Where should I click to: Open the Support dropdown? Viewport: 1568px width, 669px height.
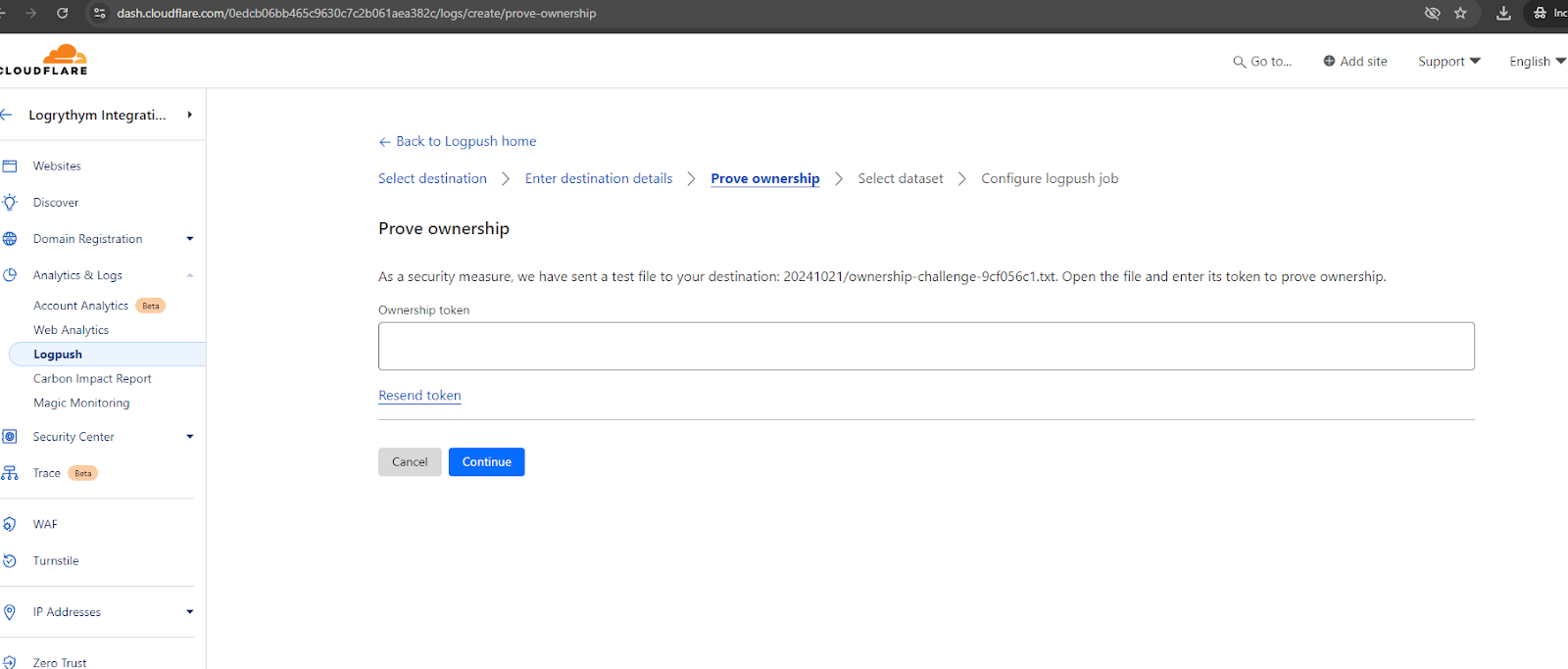[x=1448, y=61]
